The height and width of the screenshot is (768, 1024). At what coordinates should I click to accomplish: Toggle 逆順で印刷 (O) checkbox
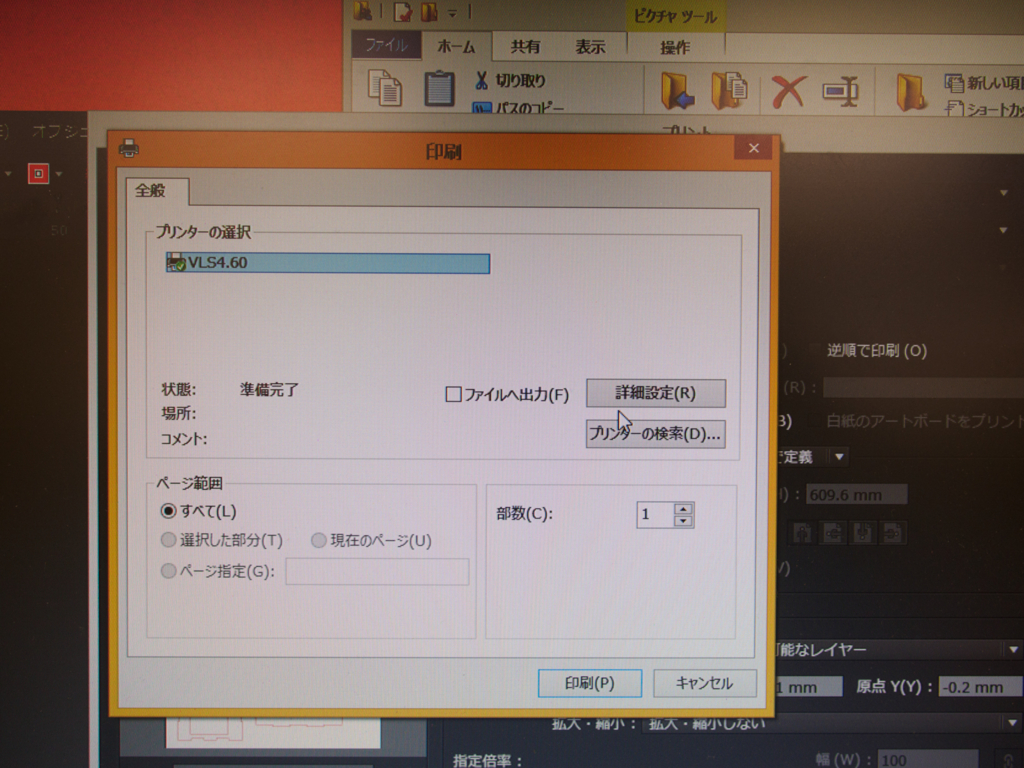(x=816, y=350)
